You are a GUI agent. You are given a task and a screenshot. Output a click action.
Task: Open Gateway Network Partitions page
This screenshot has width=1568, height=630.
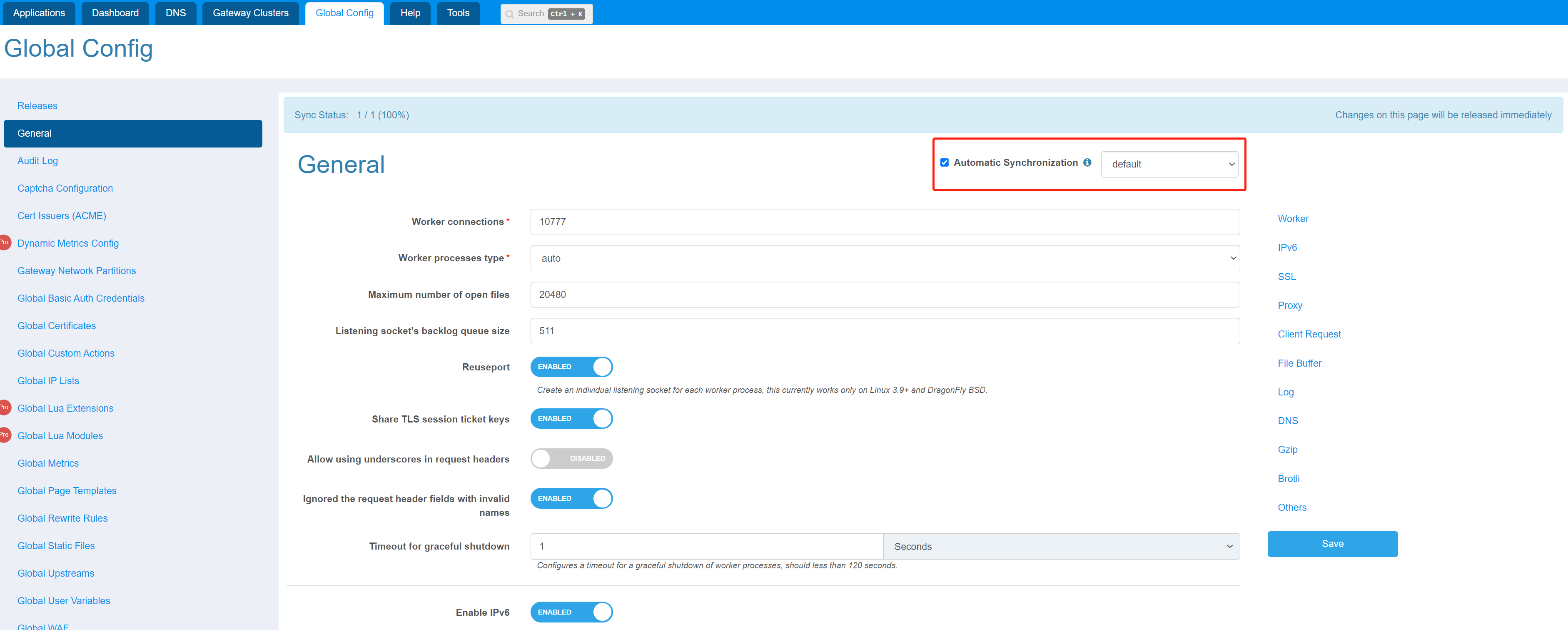point(77,271)
